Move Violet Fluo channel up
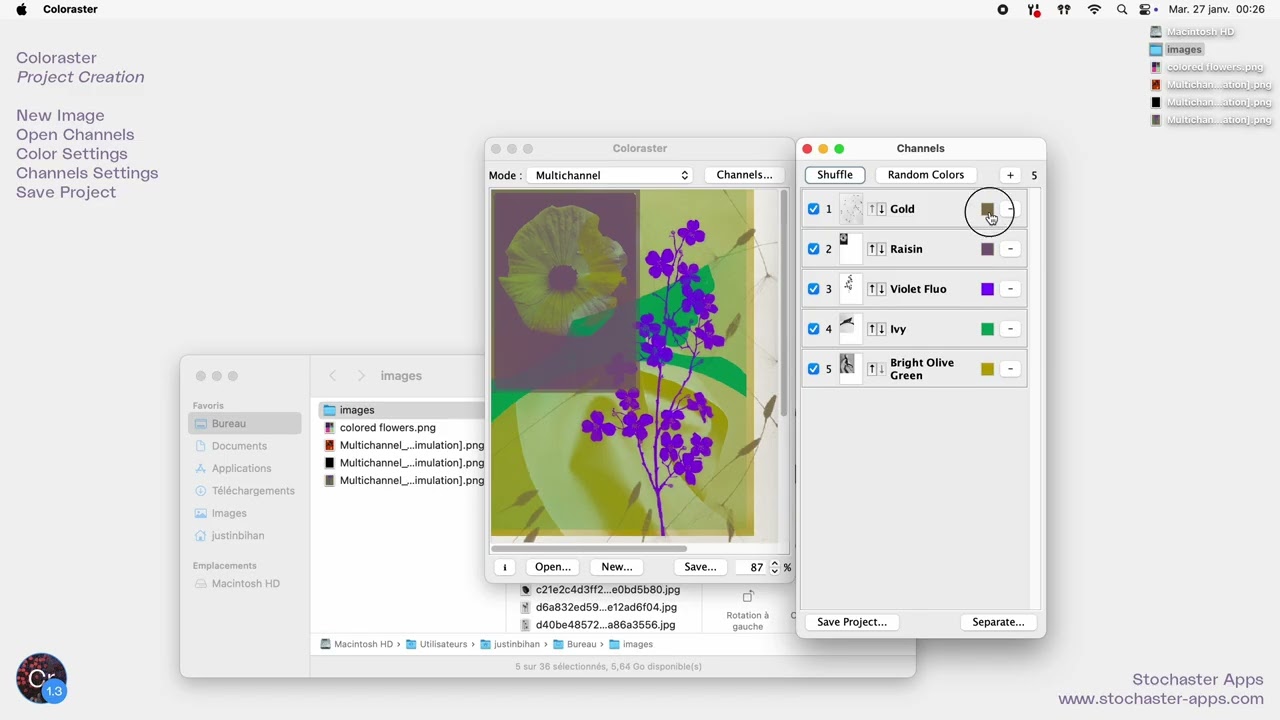Viewport: 1280px width, 720px height. 872,289
